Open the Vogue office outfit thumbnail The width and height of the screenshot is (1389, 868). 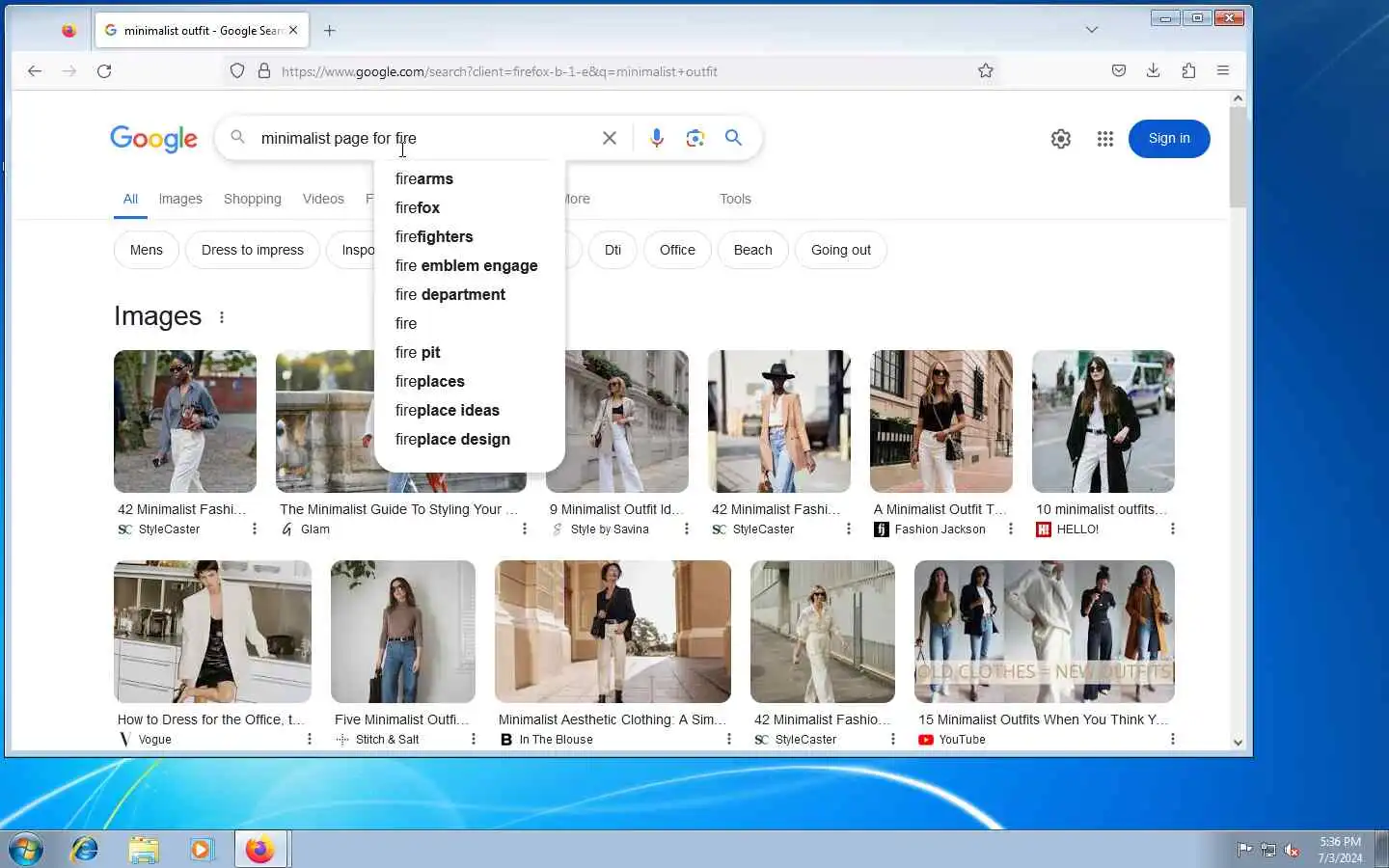212,632
